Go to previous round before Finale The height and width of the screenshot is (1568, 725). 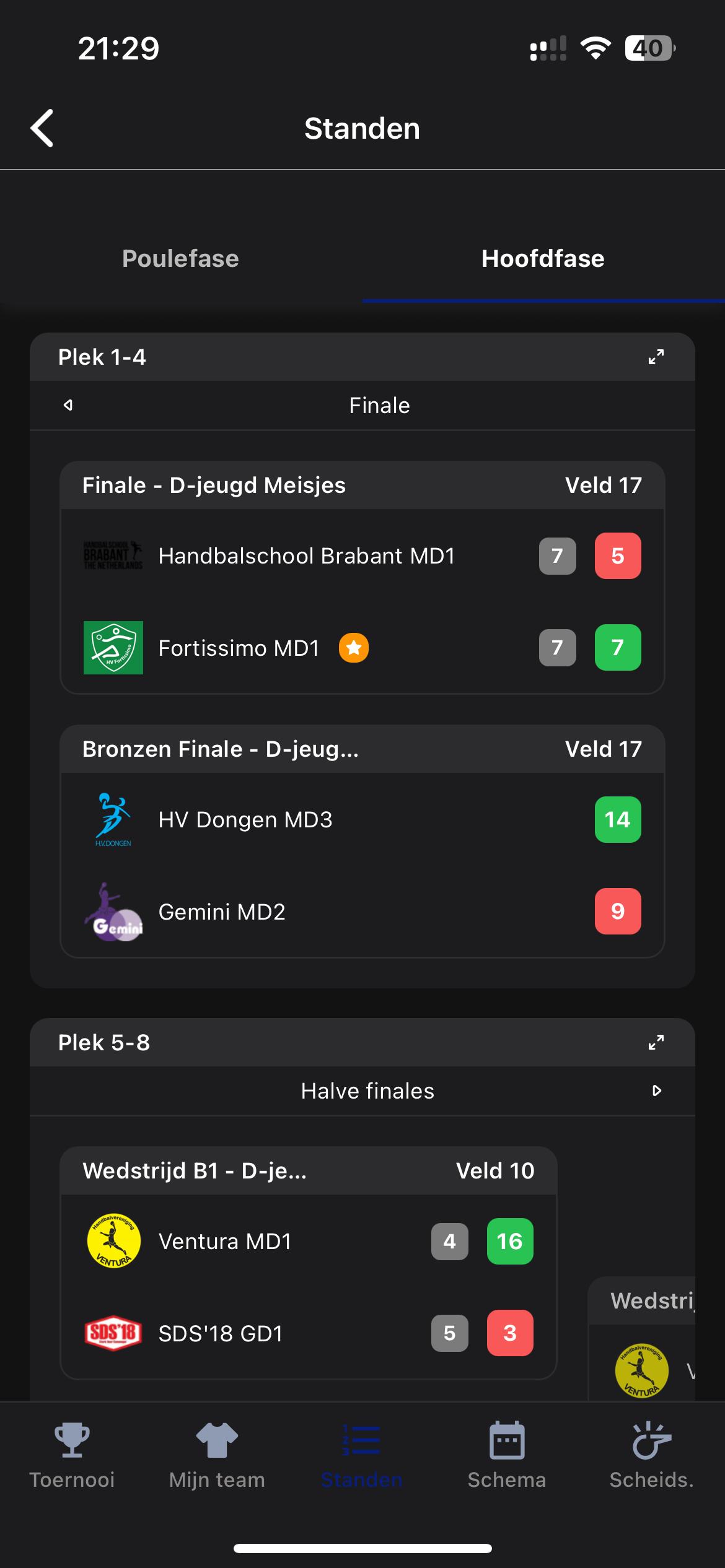pos(68,405)
